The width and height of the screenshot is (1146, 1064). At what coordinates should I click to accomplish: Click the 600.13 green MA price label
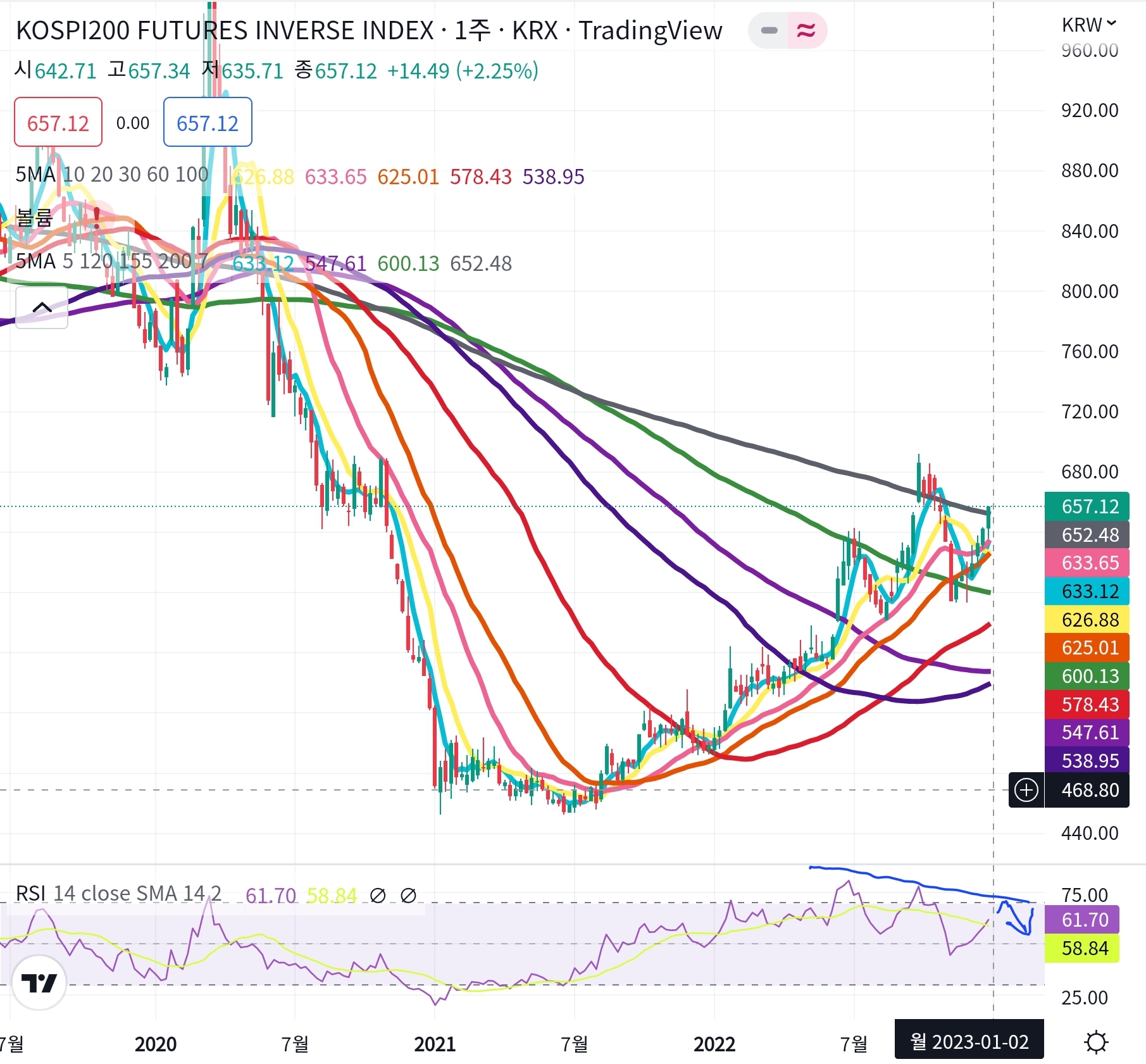pyautogui.click(x=1087, y=676)
